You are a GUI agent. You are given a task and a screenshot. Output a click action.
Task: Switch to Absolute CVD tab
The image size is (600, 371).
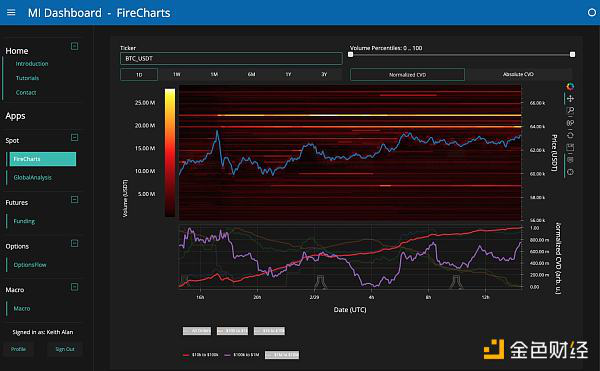[518, 74]
